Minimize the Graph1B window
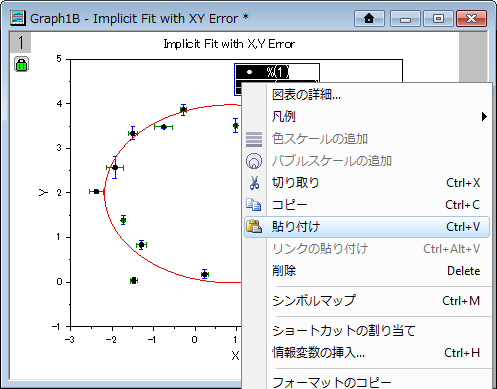 (405, 18)
